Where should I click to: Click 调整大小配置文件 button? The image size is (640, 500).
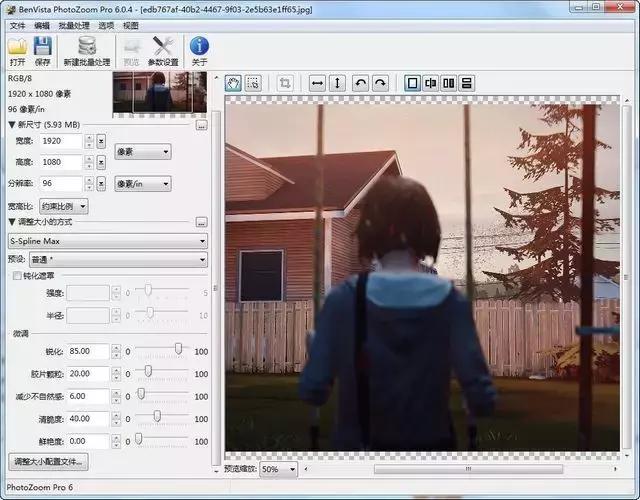coord(48,462)
